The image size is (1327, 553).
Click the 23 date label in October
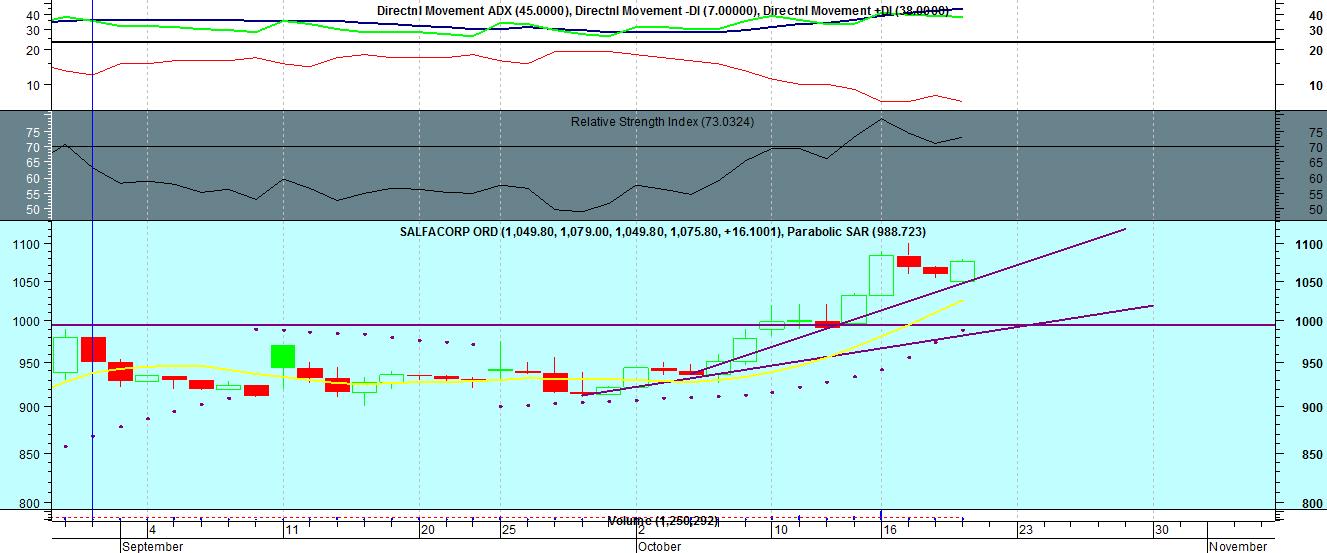[x=1025, y=530]
